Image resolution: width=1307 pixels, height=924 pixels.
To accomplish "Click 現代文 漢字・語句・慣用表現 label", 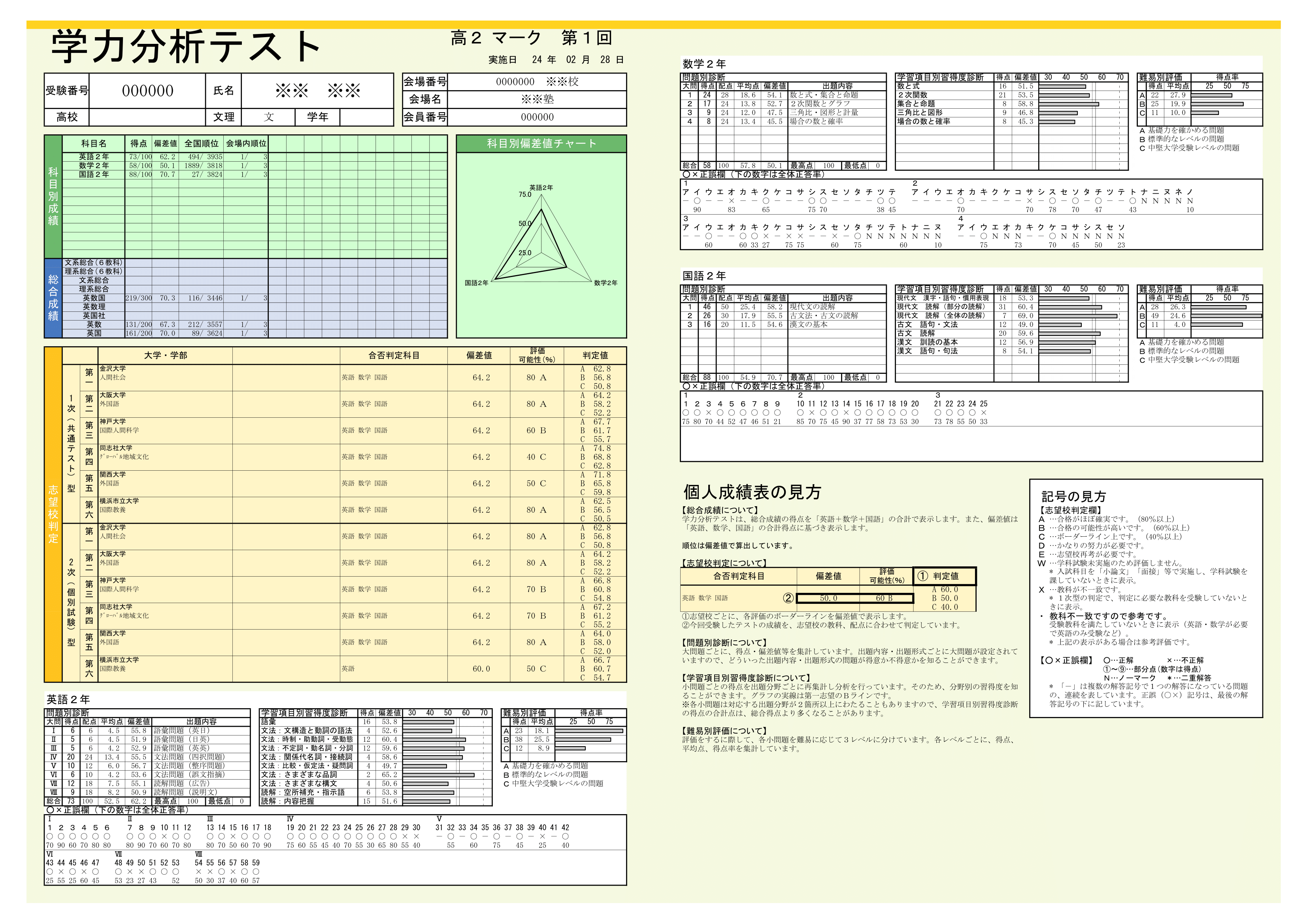I will (x=943, y=298).
